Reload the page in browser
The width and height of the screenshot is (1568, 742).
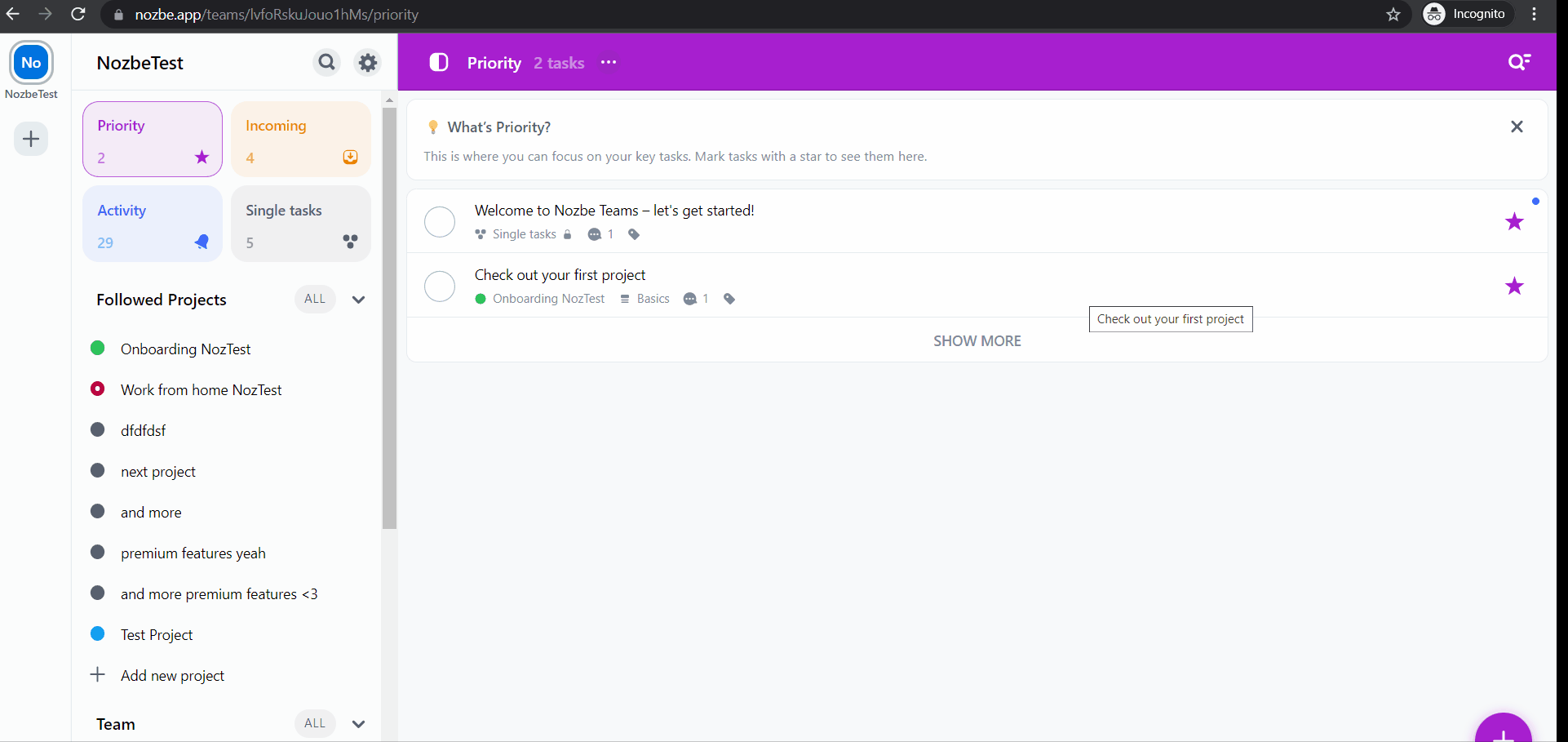78,14
